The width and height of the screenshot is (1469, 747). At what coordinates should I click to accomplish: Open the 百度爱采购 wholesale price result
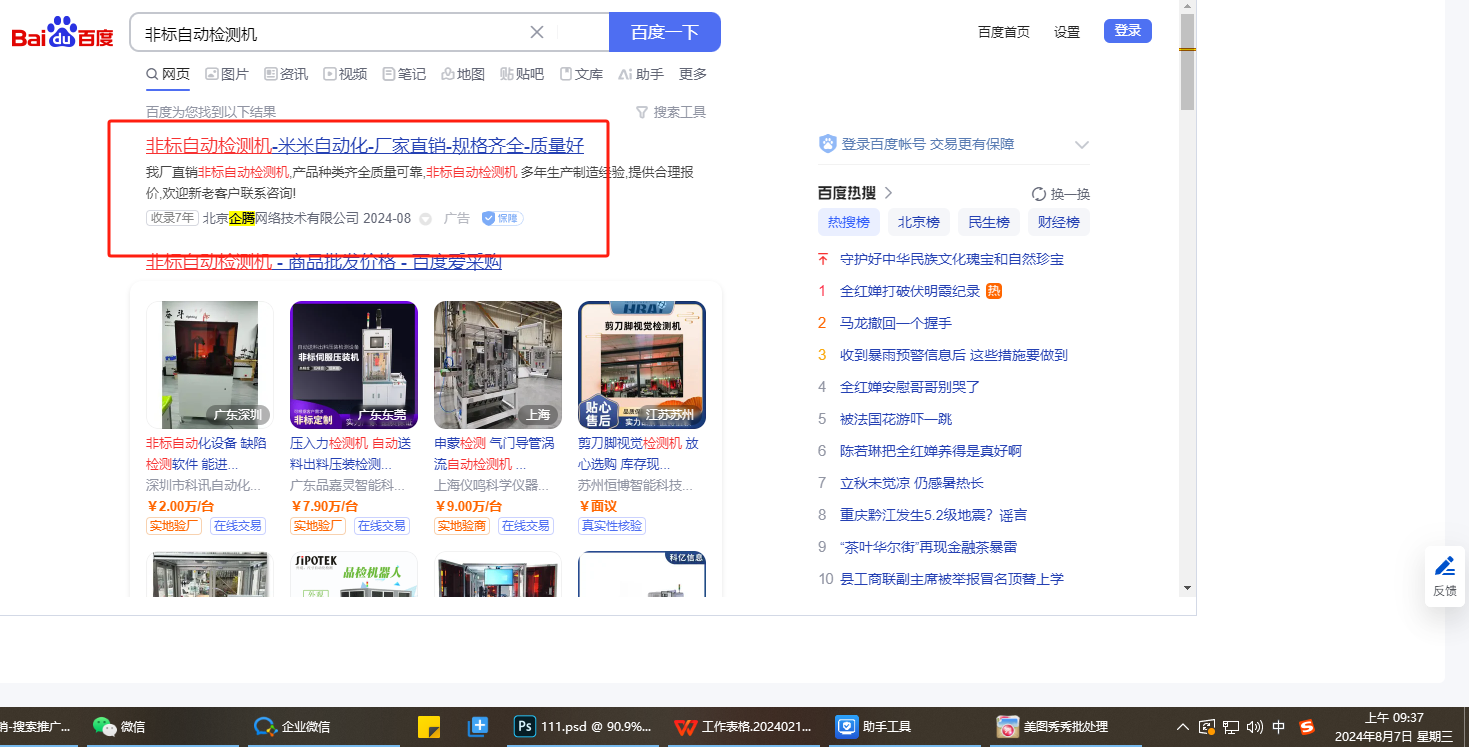(x=324, y=263)
